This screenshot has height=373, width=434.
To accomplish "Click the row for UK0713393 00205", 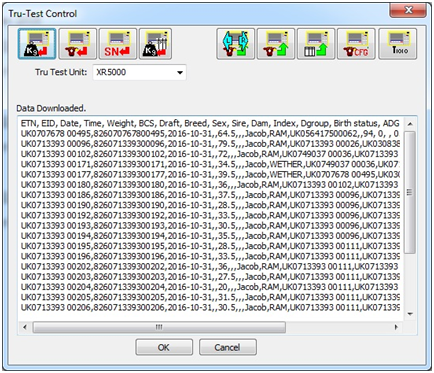I will [210, 297].
